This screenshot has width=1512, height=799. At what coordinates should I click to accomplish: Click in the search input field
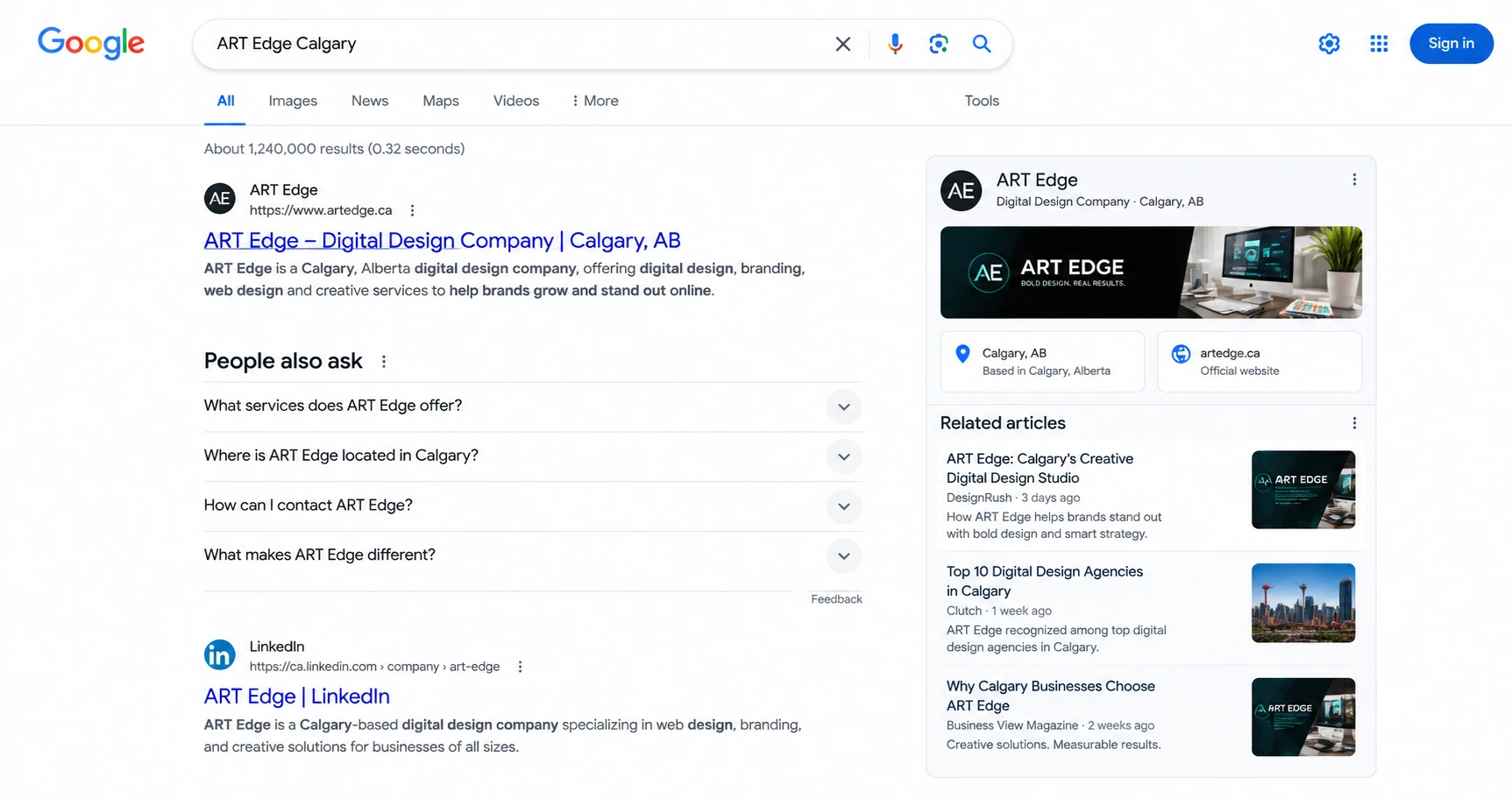[517, 44]
